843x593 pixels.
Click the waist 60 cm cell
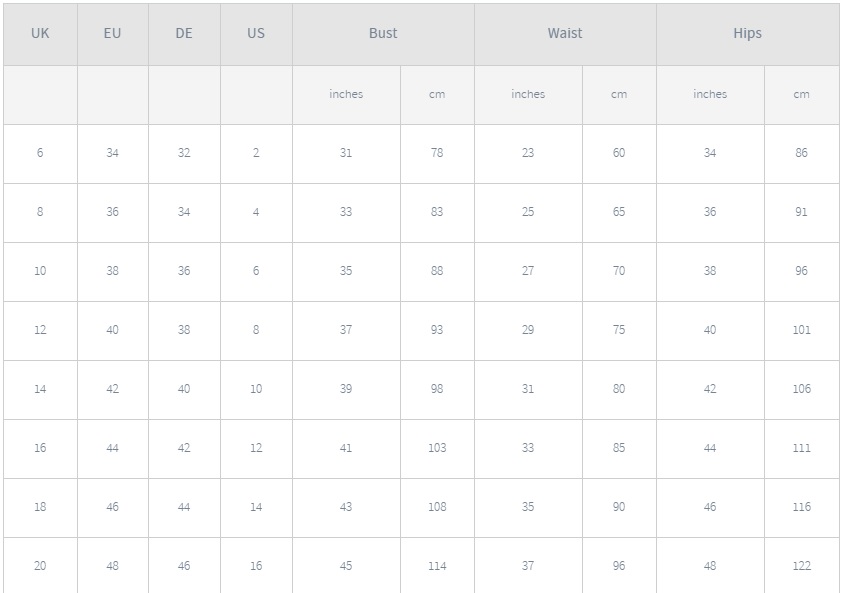pos(619,154)
